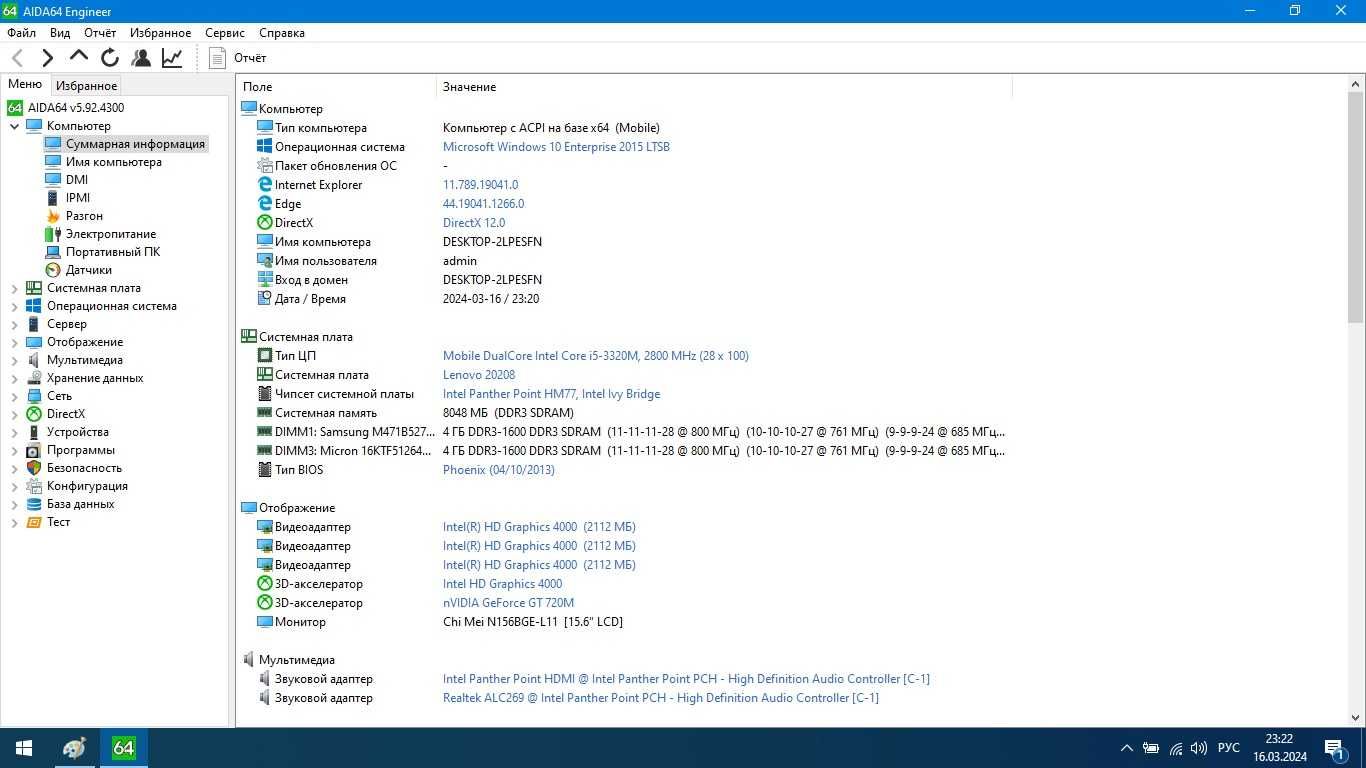Open the Lenovo 20208 link
The width and height of the screenshot is (1366, 768).
[479, 375]
